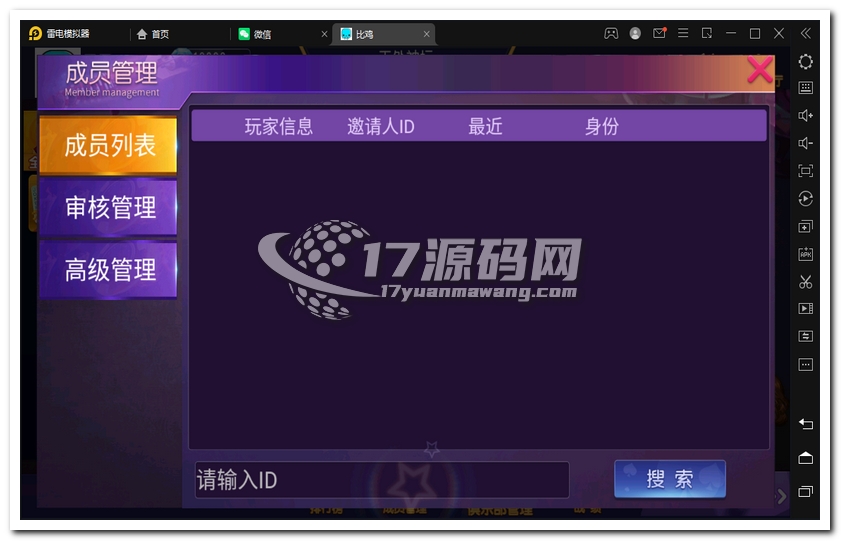This screenshot has width=841, height=541.
Task: Click the volume up icon
Action: (x=806, y=115)
